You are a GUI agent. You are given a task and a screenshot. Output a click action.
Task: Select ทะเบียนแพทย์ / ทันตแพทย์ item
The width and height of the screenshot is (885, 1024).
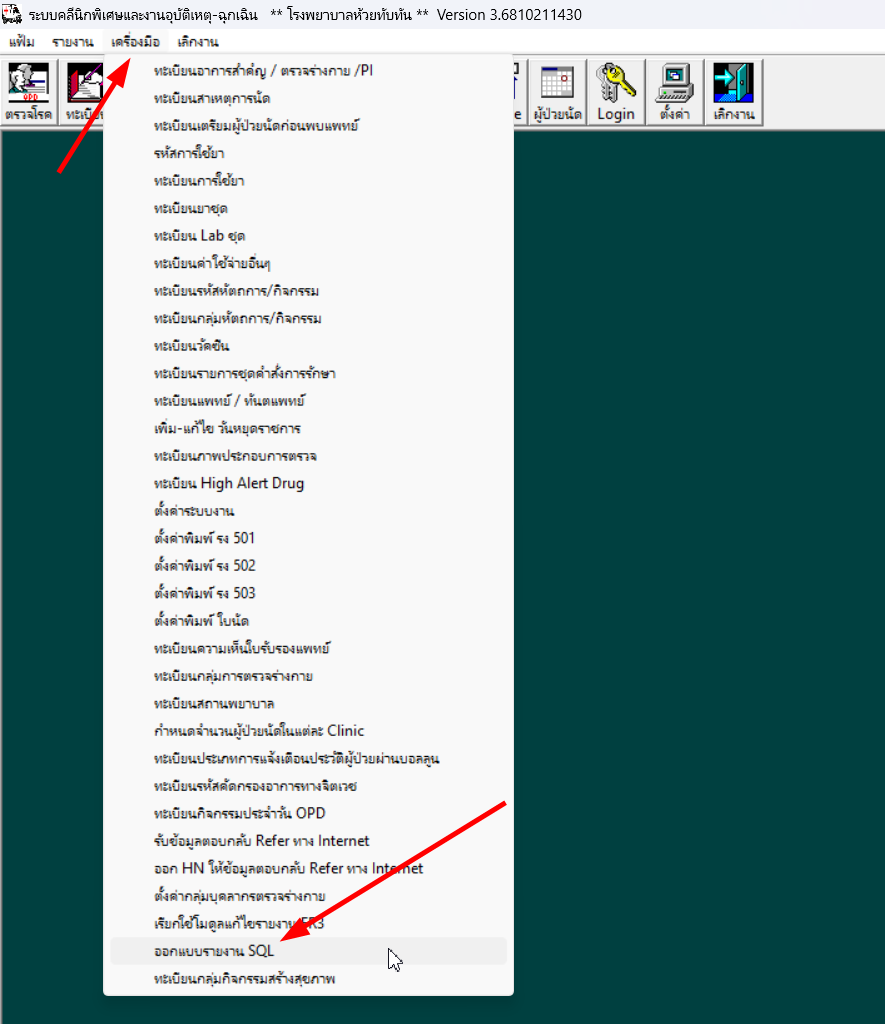[x=229, y=400]
